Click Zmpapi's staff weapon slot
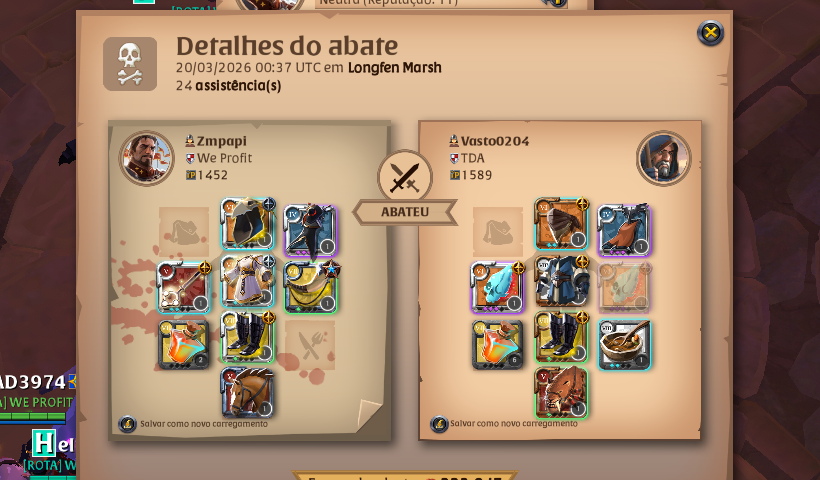This screenshot has width=820, height=480. (x=184, y=287)
